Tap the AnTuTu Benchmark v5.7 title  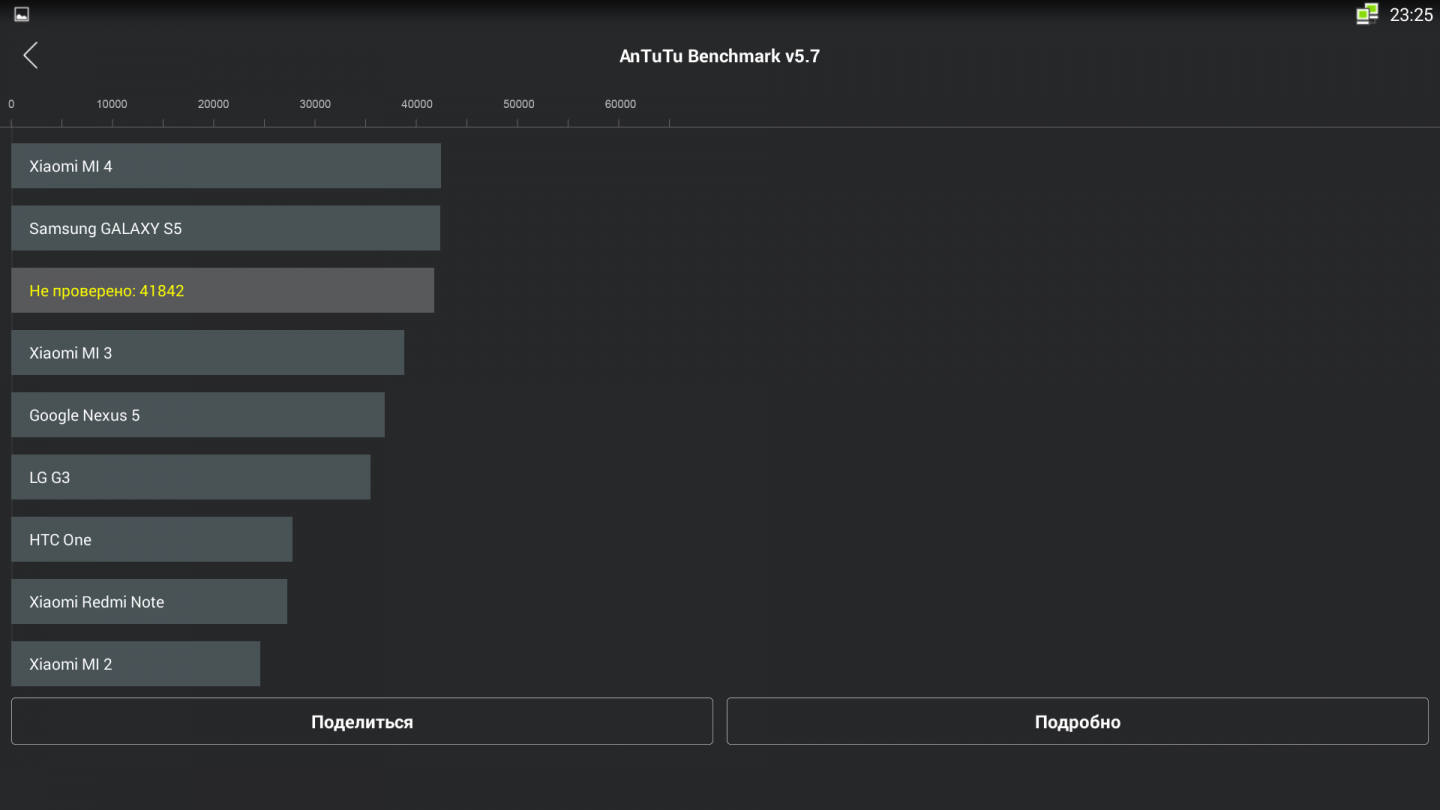(x=719, y=56)
